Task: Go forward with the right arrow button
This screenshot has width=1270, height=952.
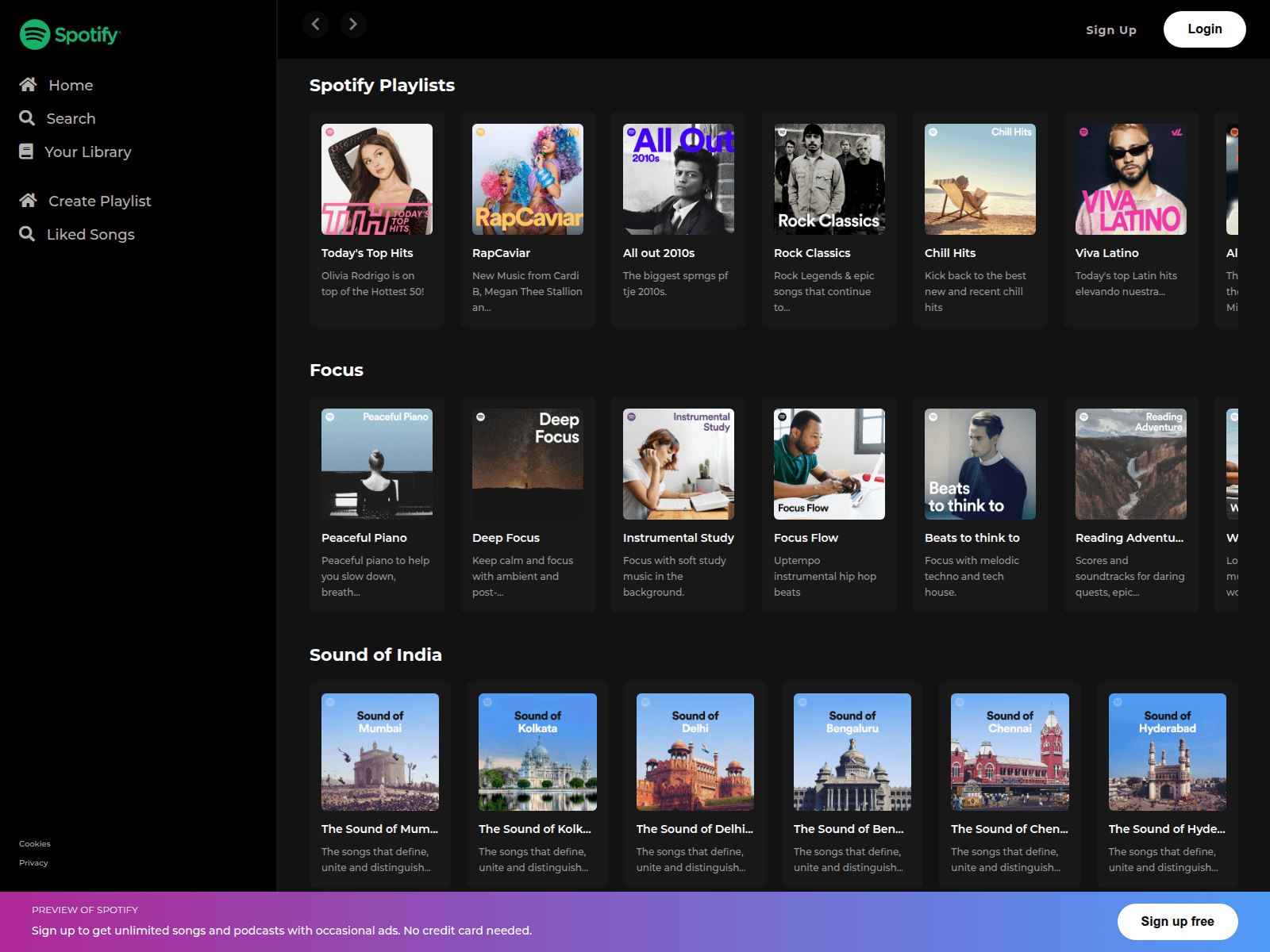Action: (x=353, y=25)
